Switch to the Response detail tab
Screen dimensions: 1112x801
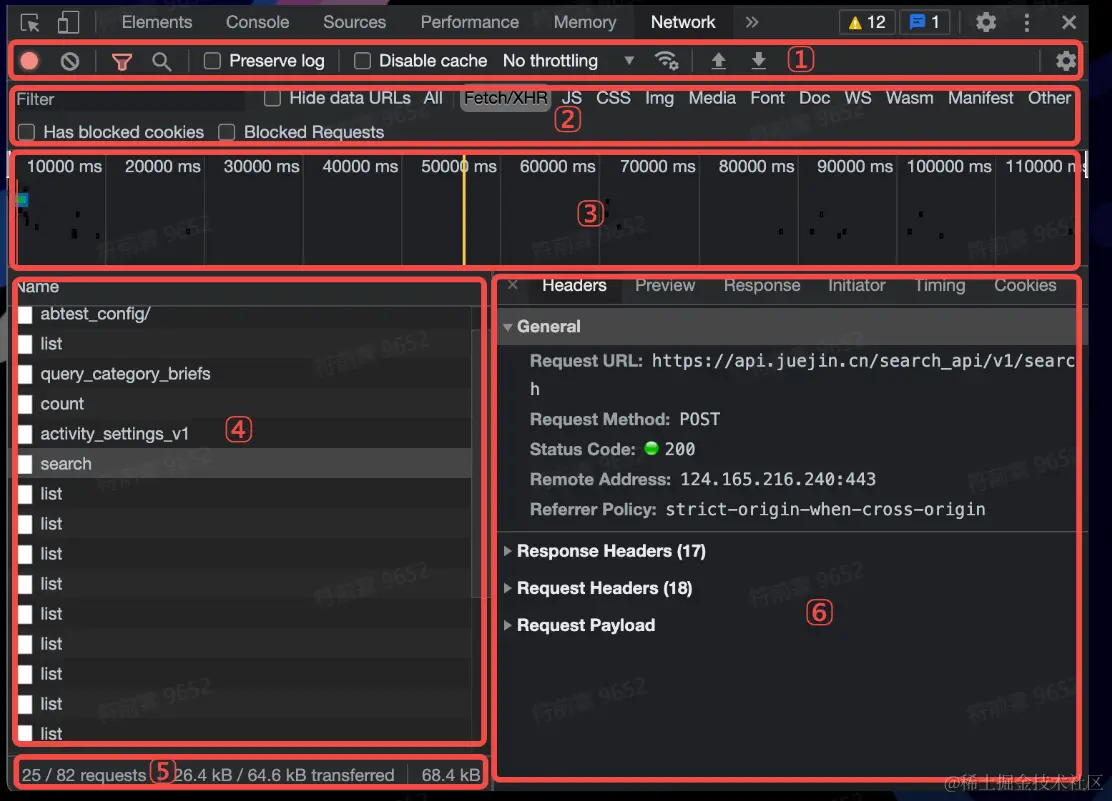[x=762, y=285]
